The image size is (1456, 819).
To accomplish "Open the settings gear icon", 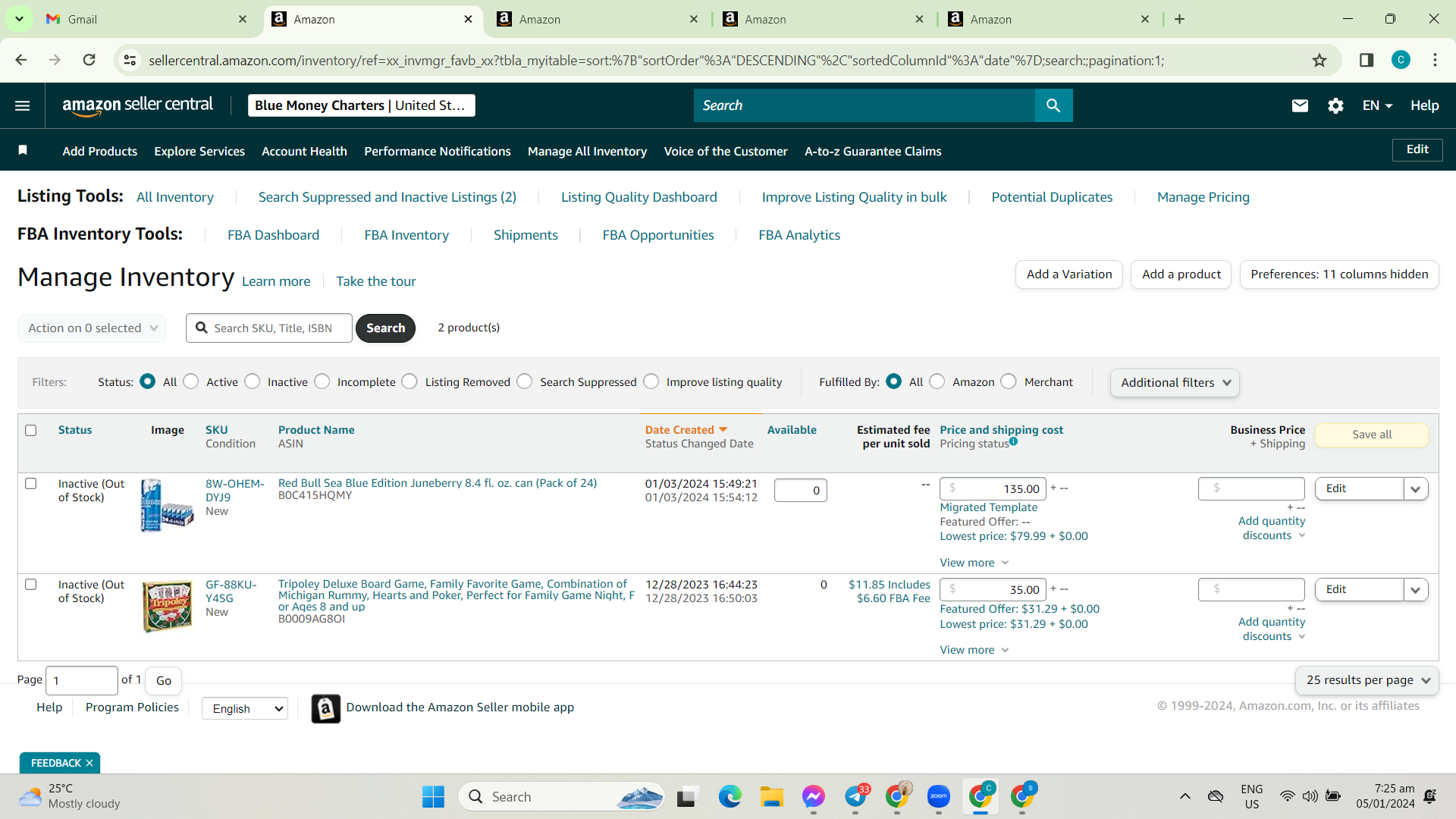I will click(x=1335, y=105).
